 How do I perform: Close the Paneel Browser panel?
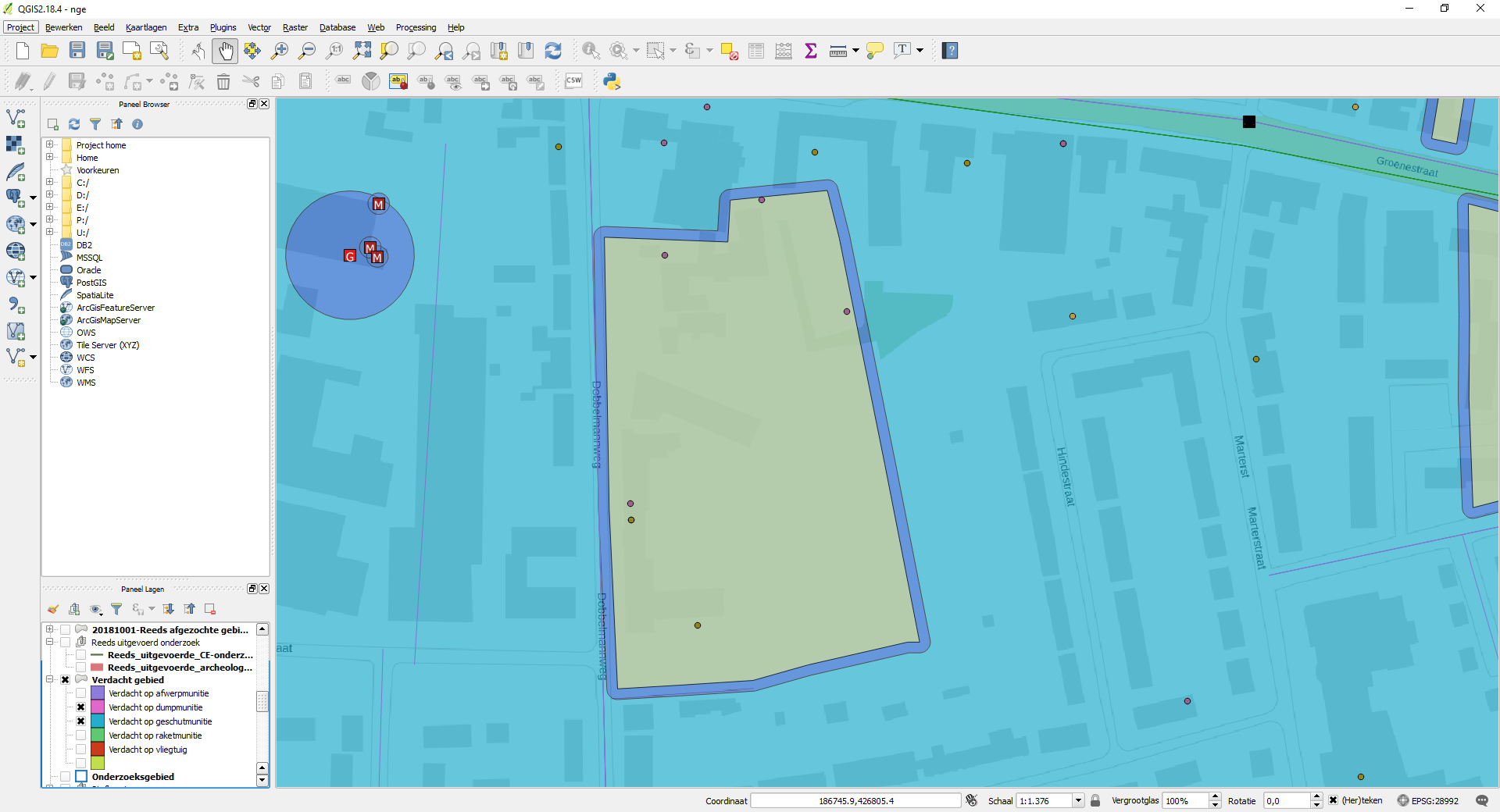pos(264,104)
